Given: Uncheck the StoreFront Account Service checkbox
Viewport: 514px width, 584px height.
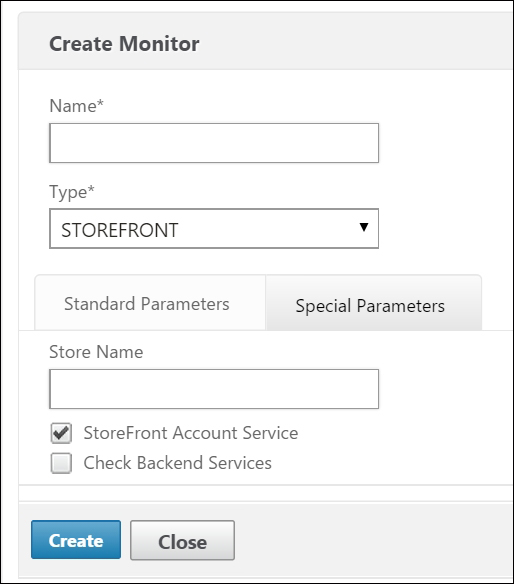Looking at the screenshot, I should click(61, 433).
